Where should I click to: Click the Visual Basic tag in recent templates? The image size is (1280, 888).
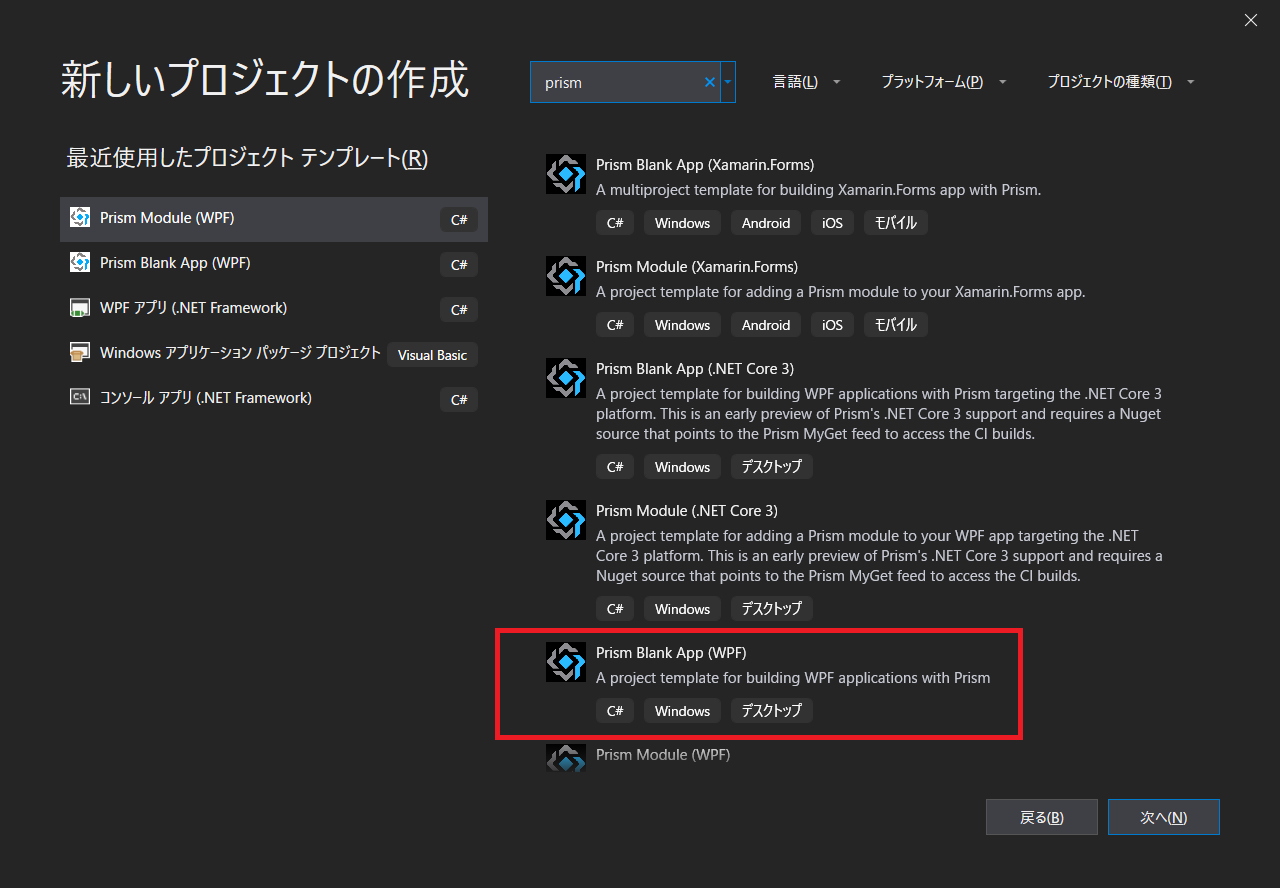(x=433, y=354)
